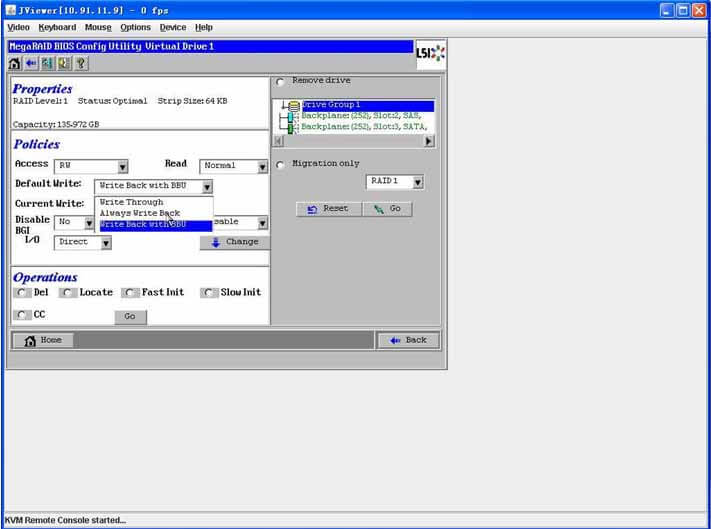Expand the RAID 1 migration level dropdown
The image size is (711, 529).
click(x=417, y=182)
